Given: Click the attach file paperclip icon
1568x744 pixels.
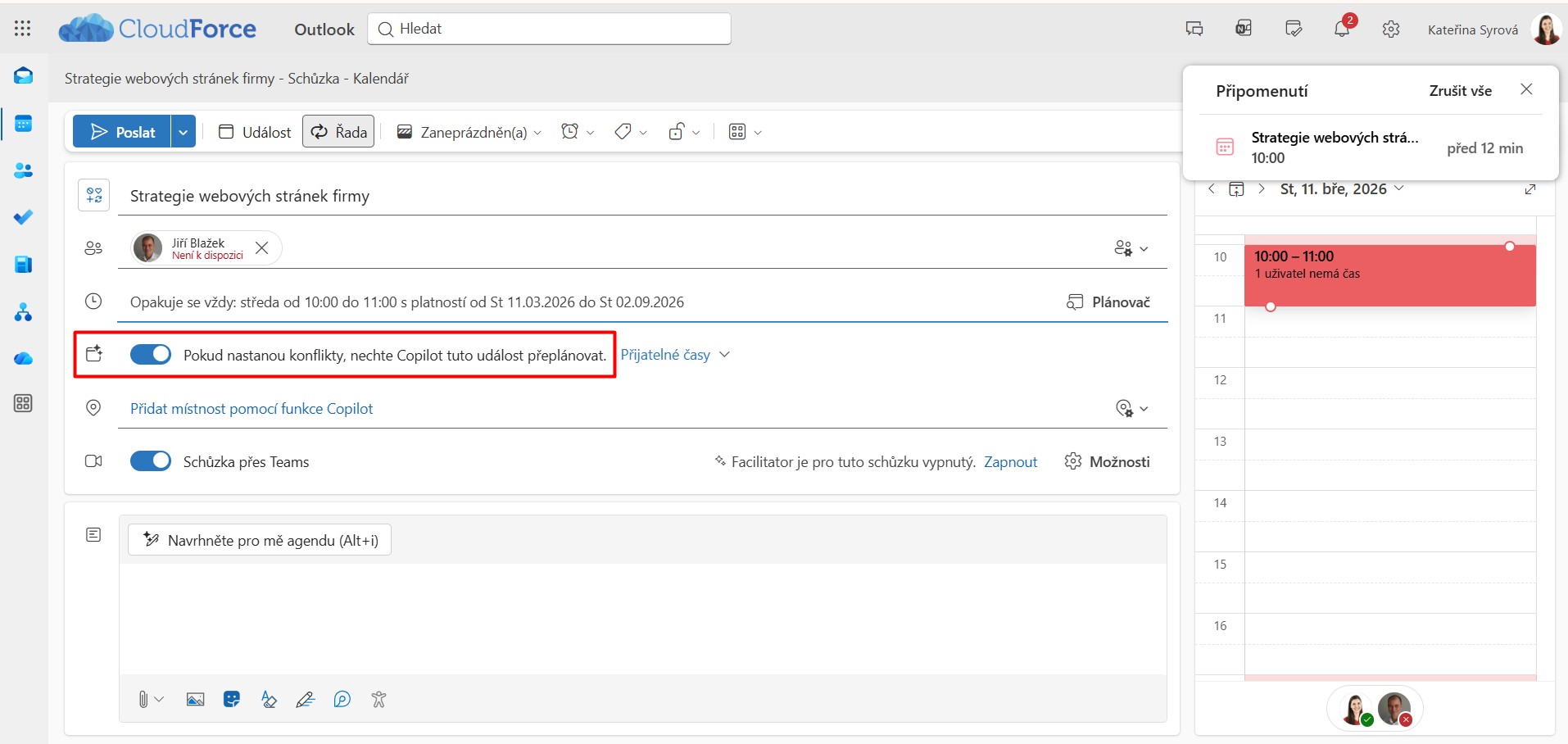Looking at the screenshot, I should coord(143,699).
